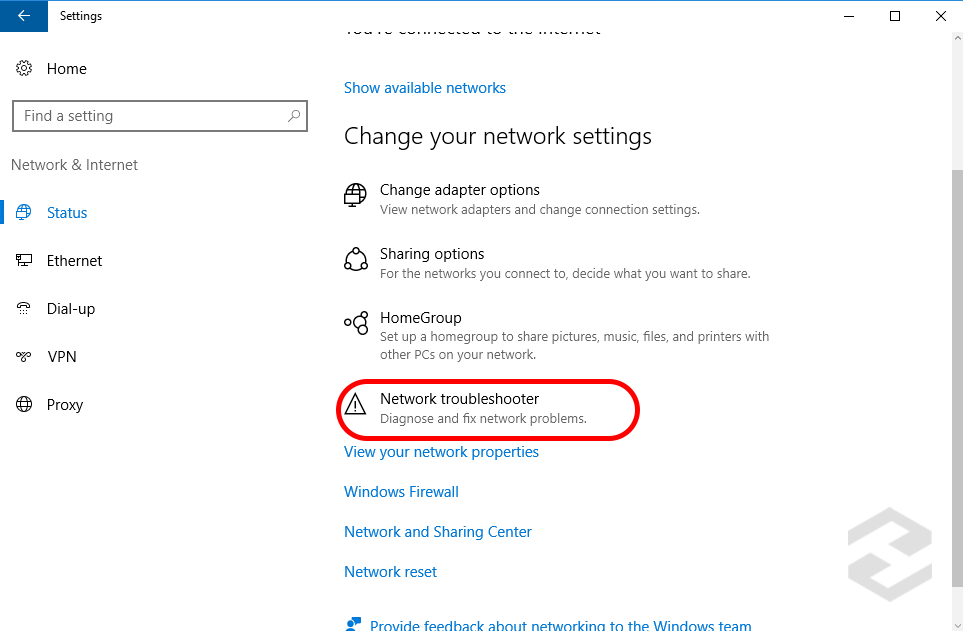The width and height of the screenshot is (963, 631).
Task: Click the back arrow in title bar
Action: click(24, 16)
